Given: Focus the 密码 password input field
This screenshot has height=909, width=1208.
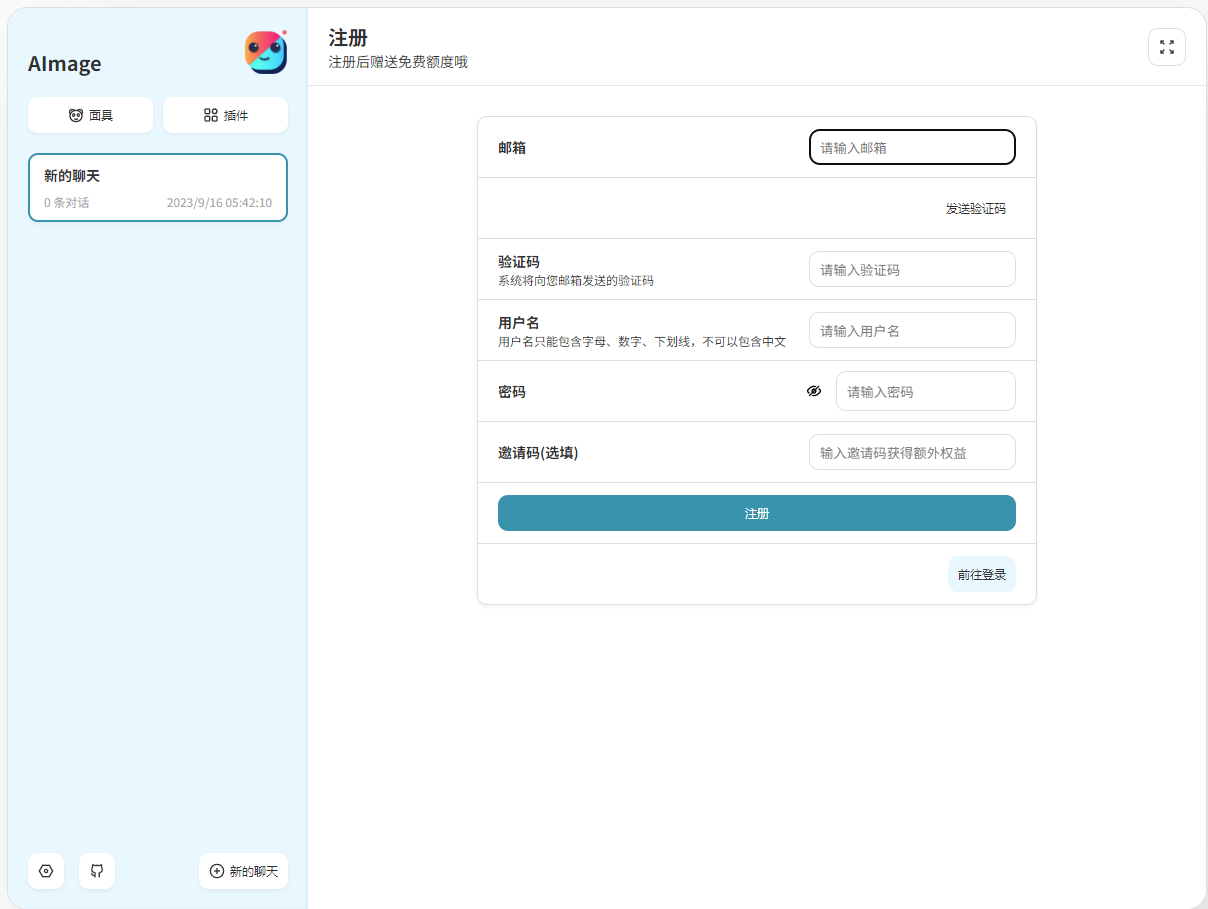Looking at the screenshot, I should click(926, 391).
